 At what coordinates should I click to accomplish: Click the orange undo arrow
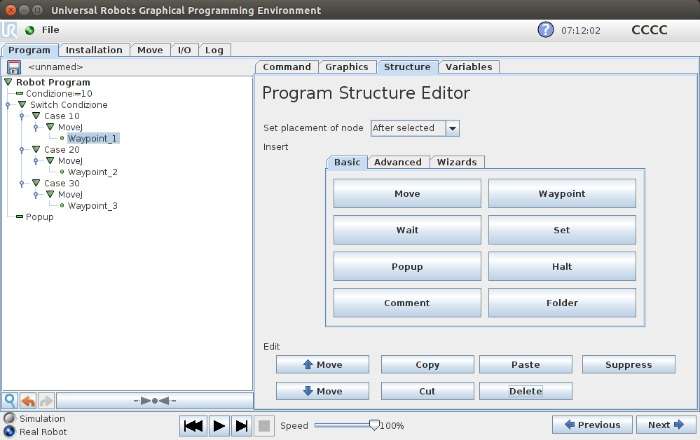28,400
